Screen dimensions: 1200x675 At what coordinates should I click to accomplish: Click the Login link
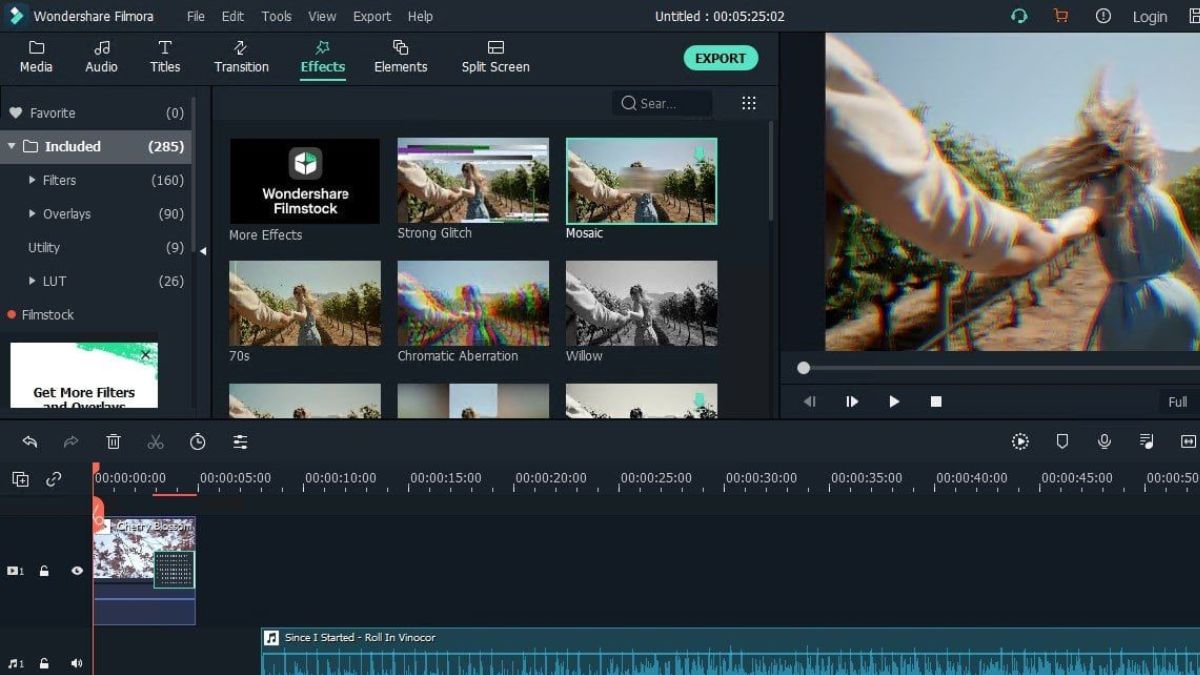coord(1149,16)
